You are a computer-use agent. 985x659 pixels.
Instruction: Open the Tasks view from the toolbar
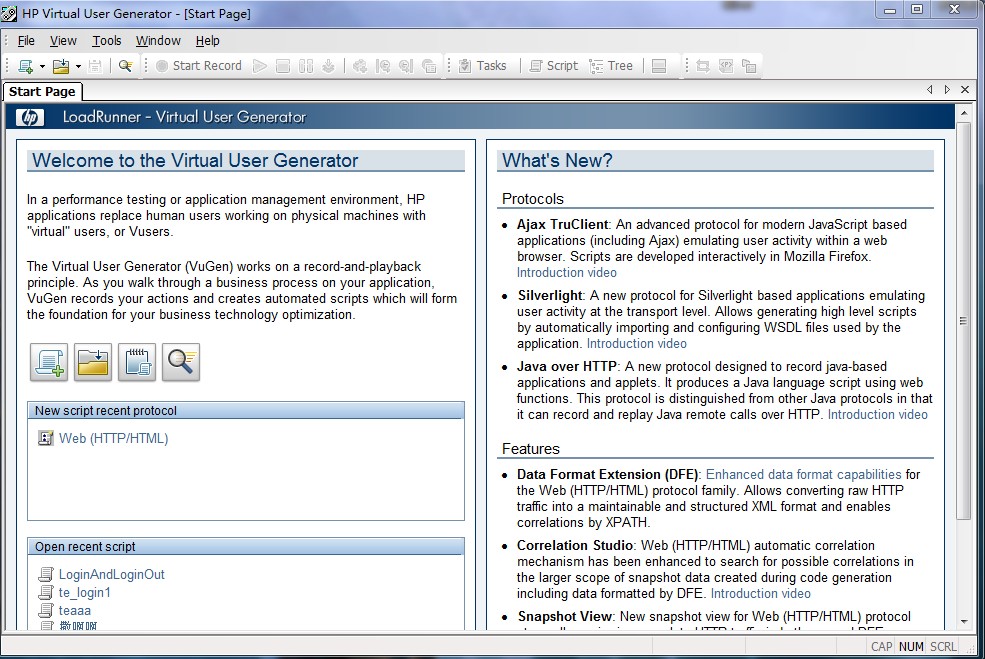482,66
